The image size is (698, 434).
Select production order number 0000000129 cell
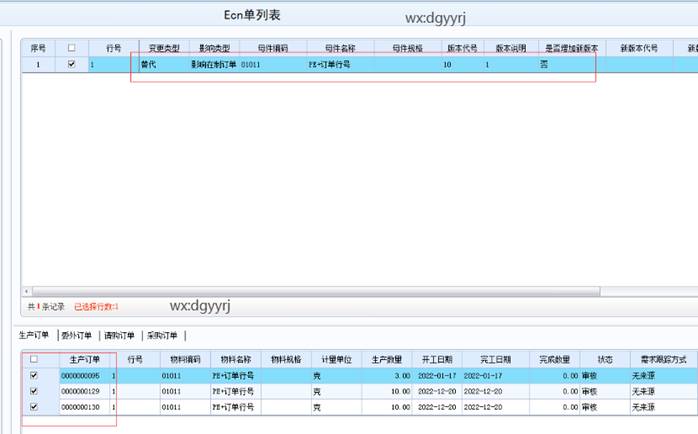coord(81,392)
